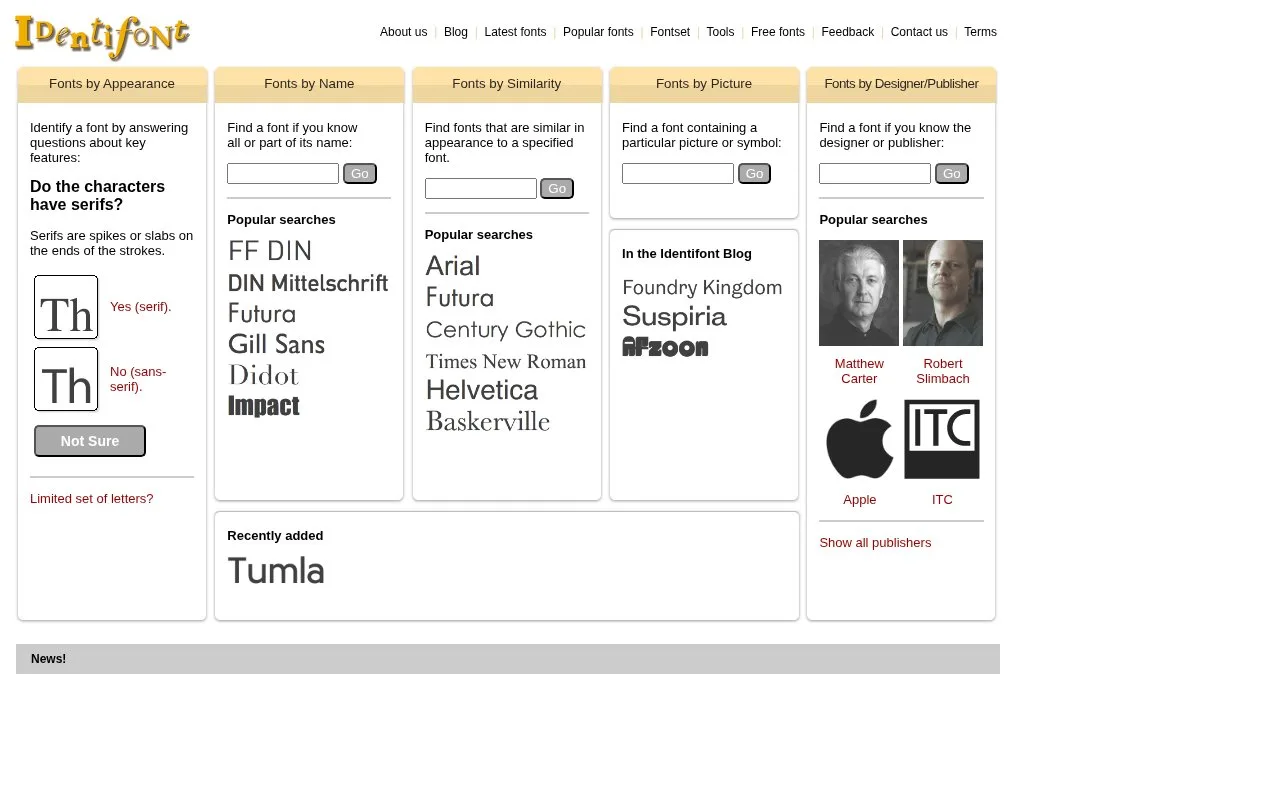
Task: Select the sans-serif 'Th' sample image
Action: pyautogui.click(x=66, y=379)
